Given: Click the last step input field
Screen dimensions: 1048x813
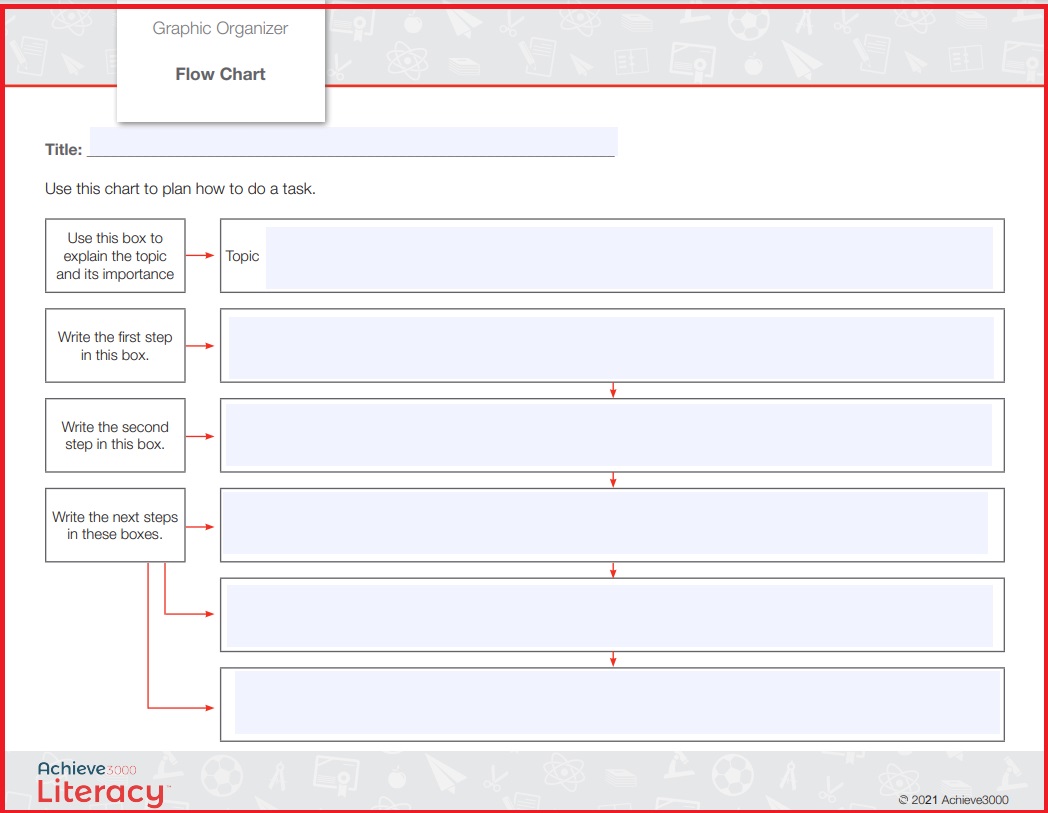Looking at the screenshot, I should click(x=617, y=703).
